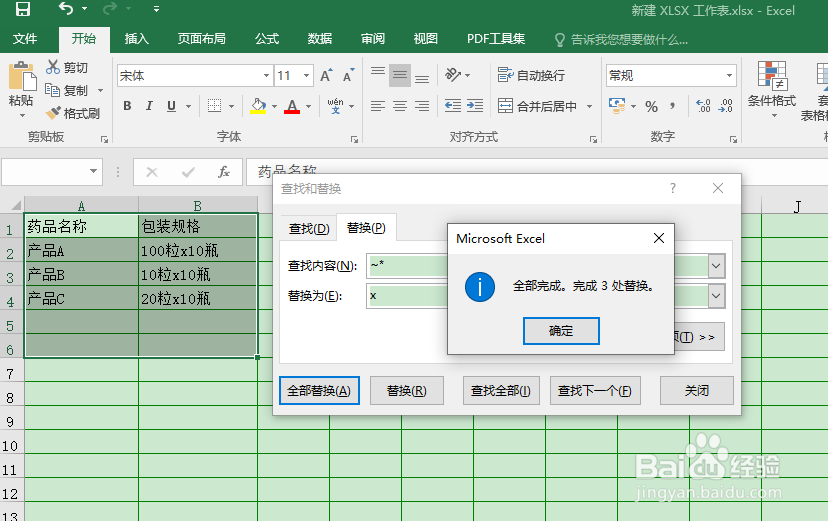Open the Customize Quick Access Toolbar arrow
The width and height of the screenshot is (828, 521).
(156, 9)
